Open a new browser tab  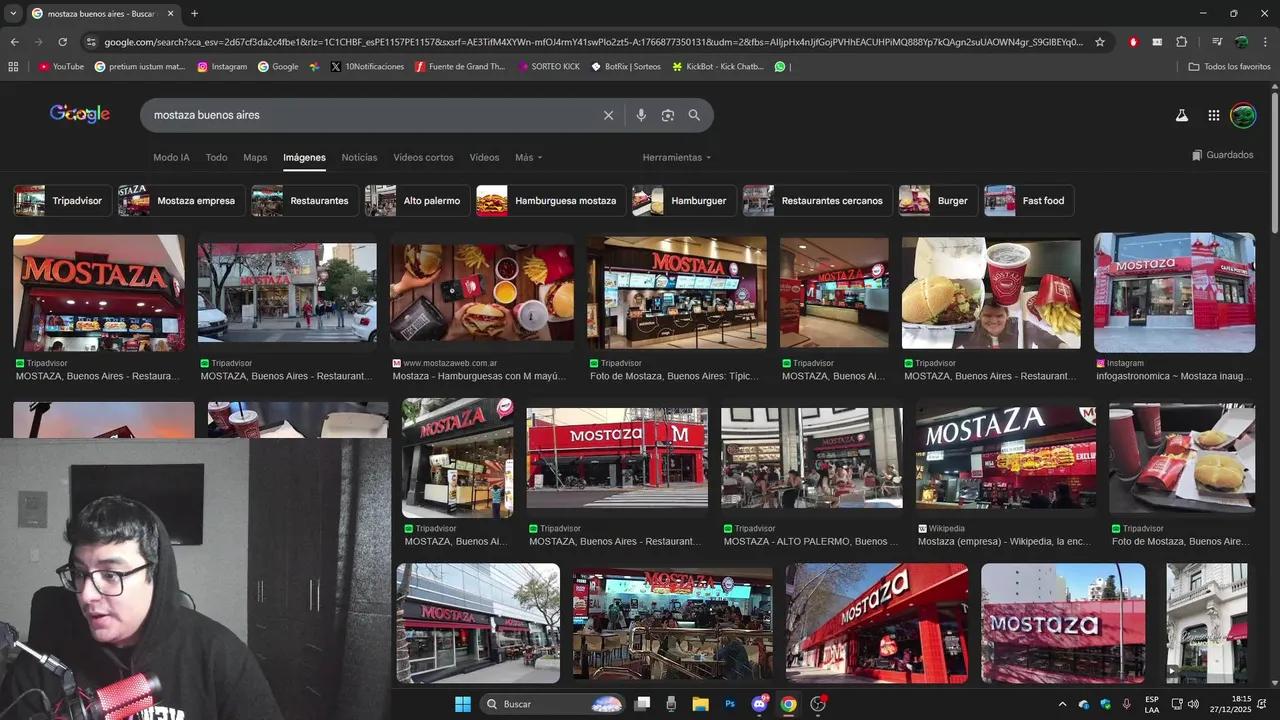(194, 14)
